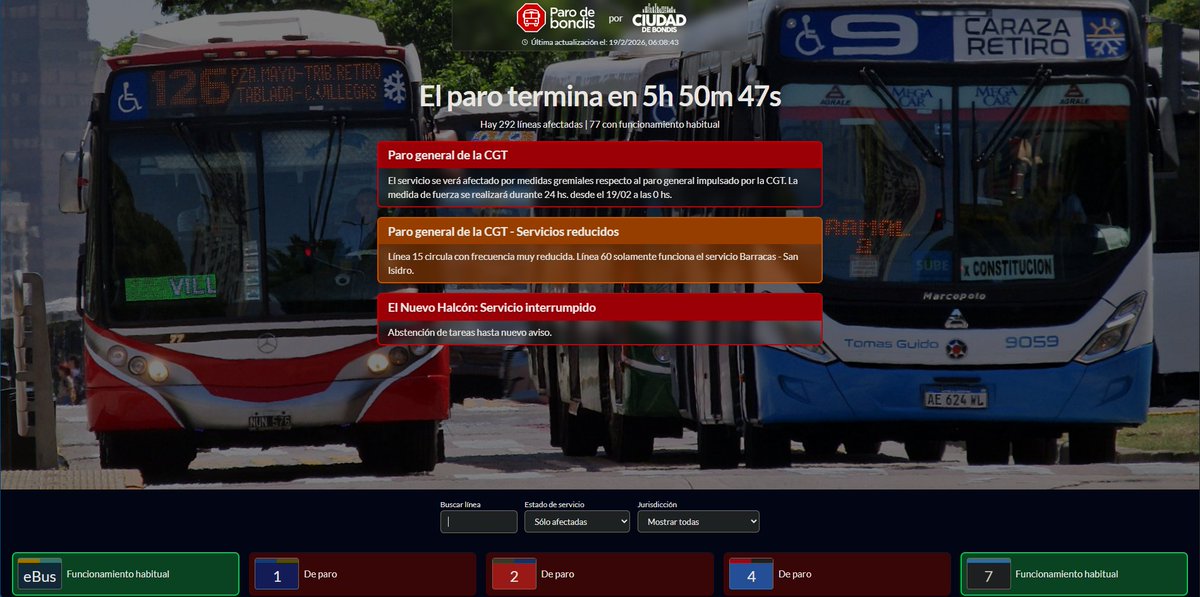Open the Estado de servicio dropdown
The image size is (1200, 597).
(576, 521)
